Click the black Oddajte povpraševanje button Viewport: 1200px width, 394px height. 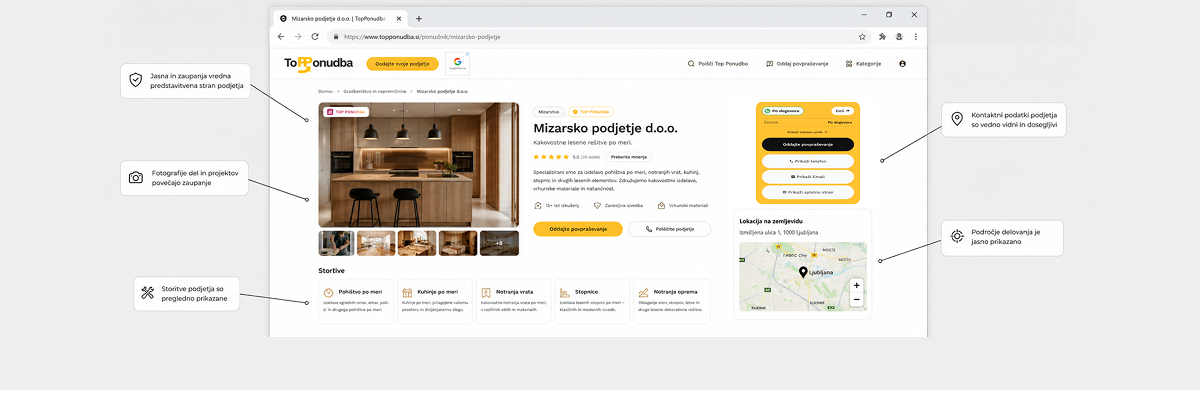pos(807,145)
